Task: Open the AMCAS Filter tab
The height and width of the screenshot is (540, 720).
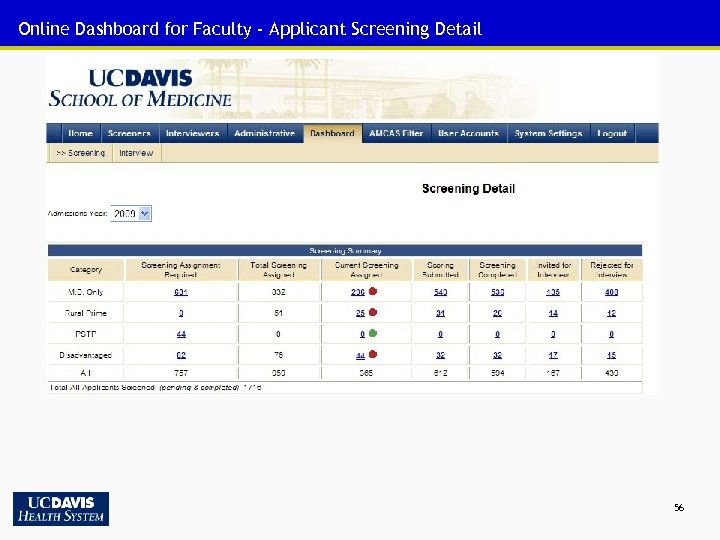Action: point(396,133)
